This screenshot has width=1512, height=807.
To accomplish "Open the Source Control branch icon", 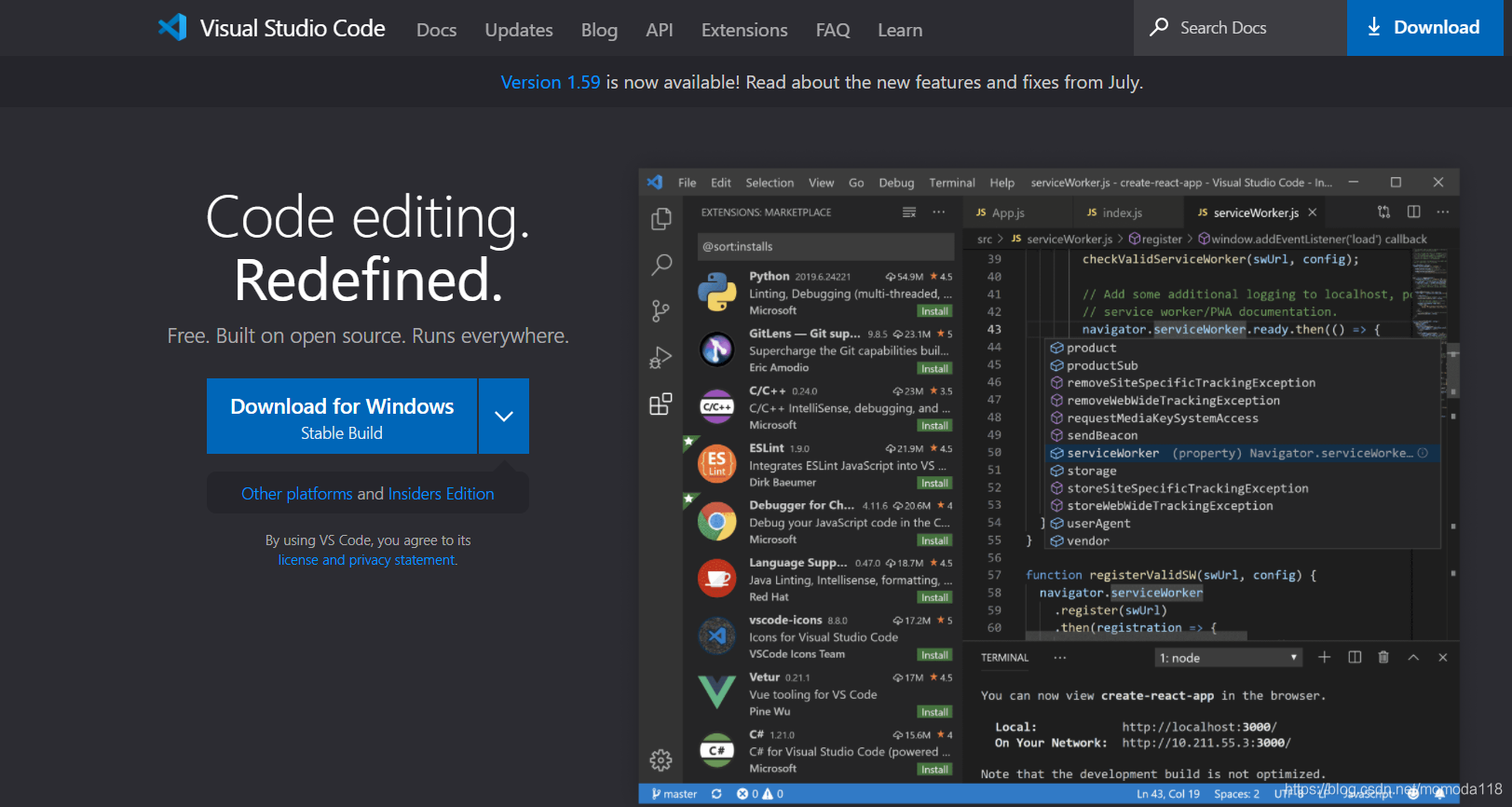I will click(661, 311).
